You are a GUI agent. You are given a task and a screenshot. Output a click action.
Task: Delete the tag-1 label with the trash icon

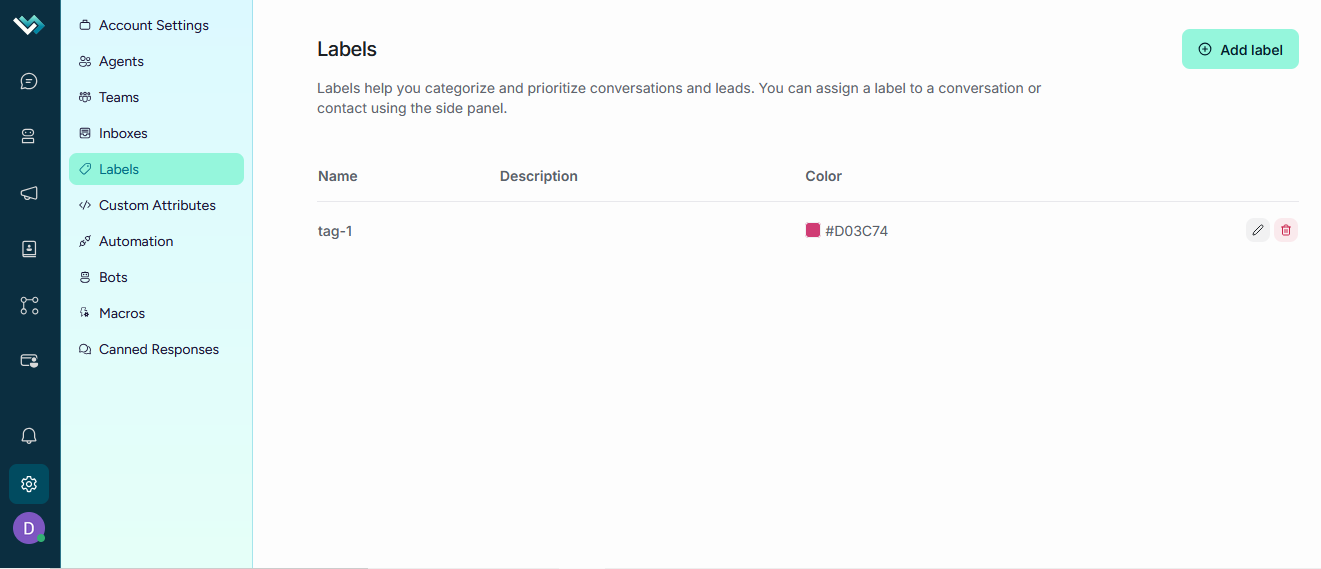[x=1286, y=230]
